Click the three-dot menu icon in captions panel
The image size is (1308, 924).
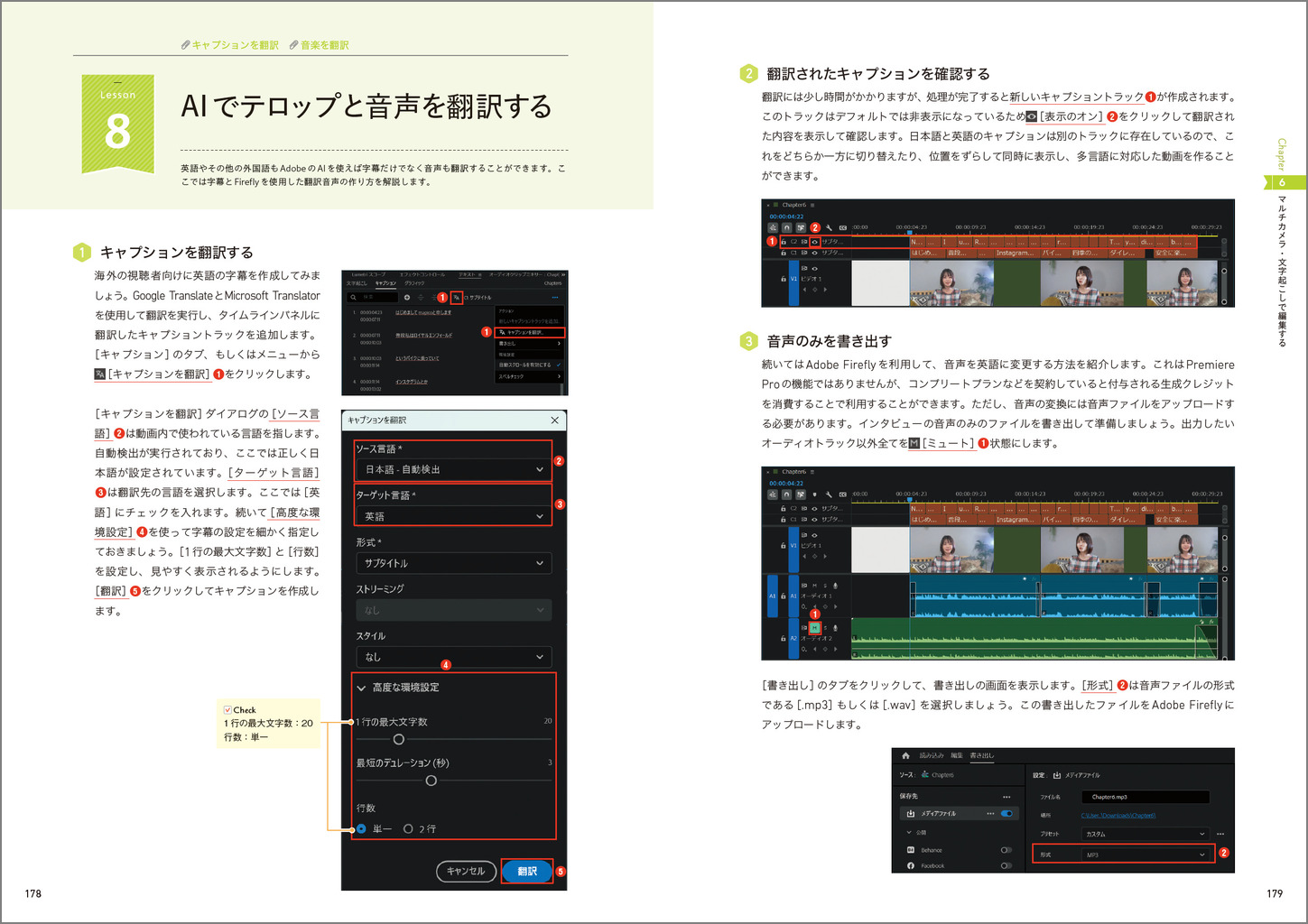pos(554,297)
